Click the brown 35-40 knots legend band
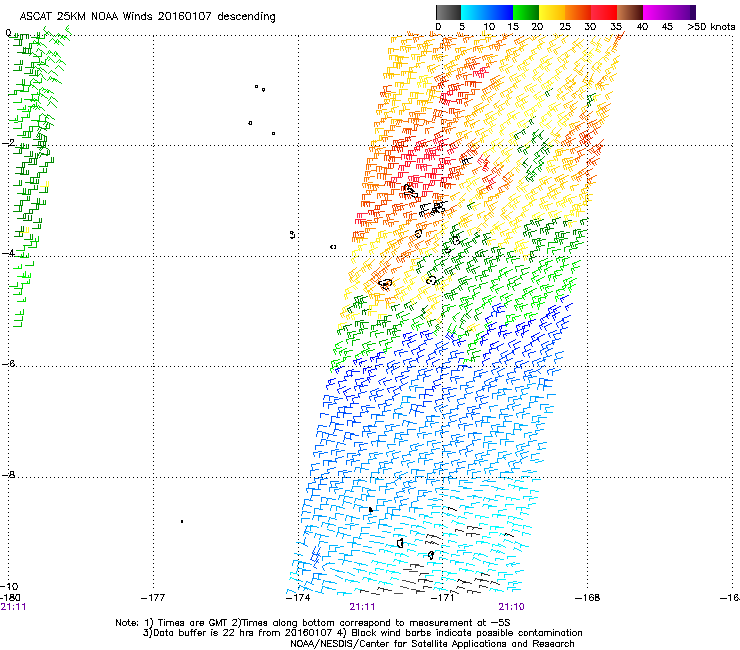Viewport: 740px width, 650px height. coord(630,12)
